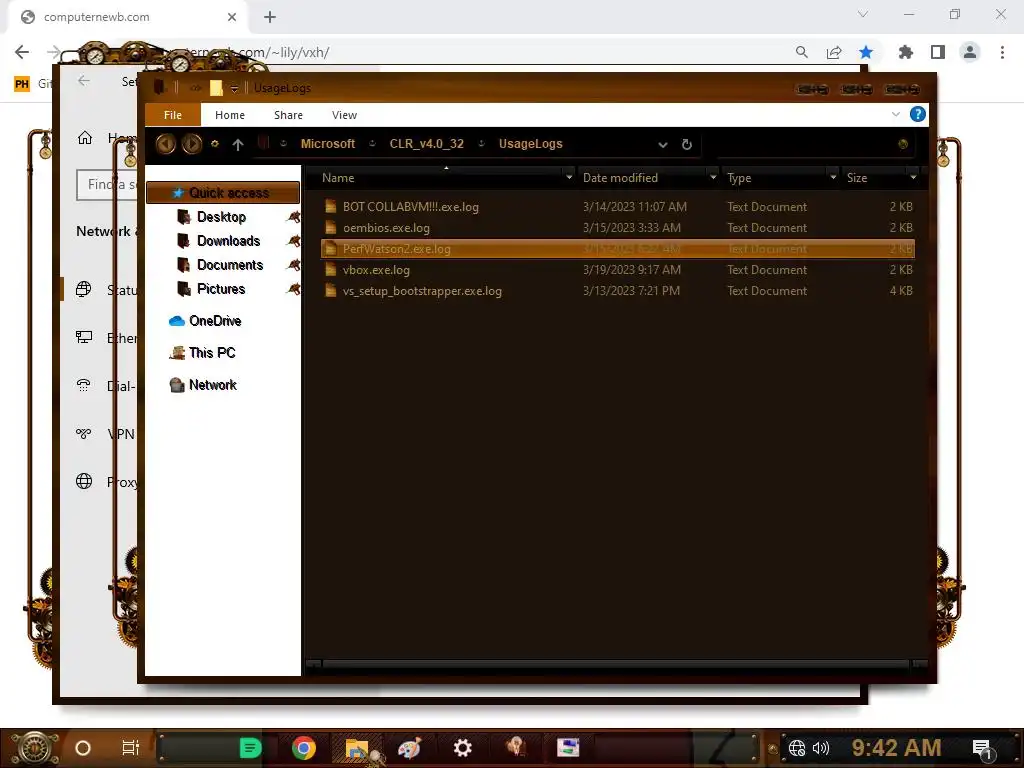Open a new Chrome tab plus button
This screenshot has width=1024, height=768.
[270, 17]
